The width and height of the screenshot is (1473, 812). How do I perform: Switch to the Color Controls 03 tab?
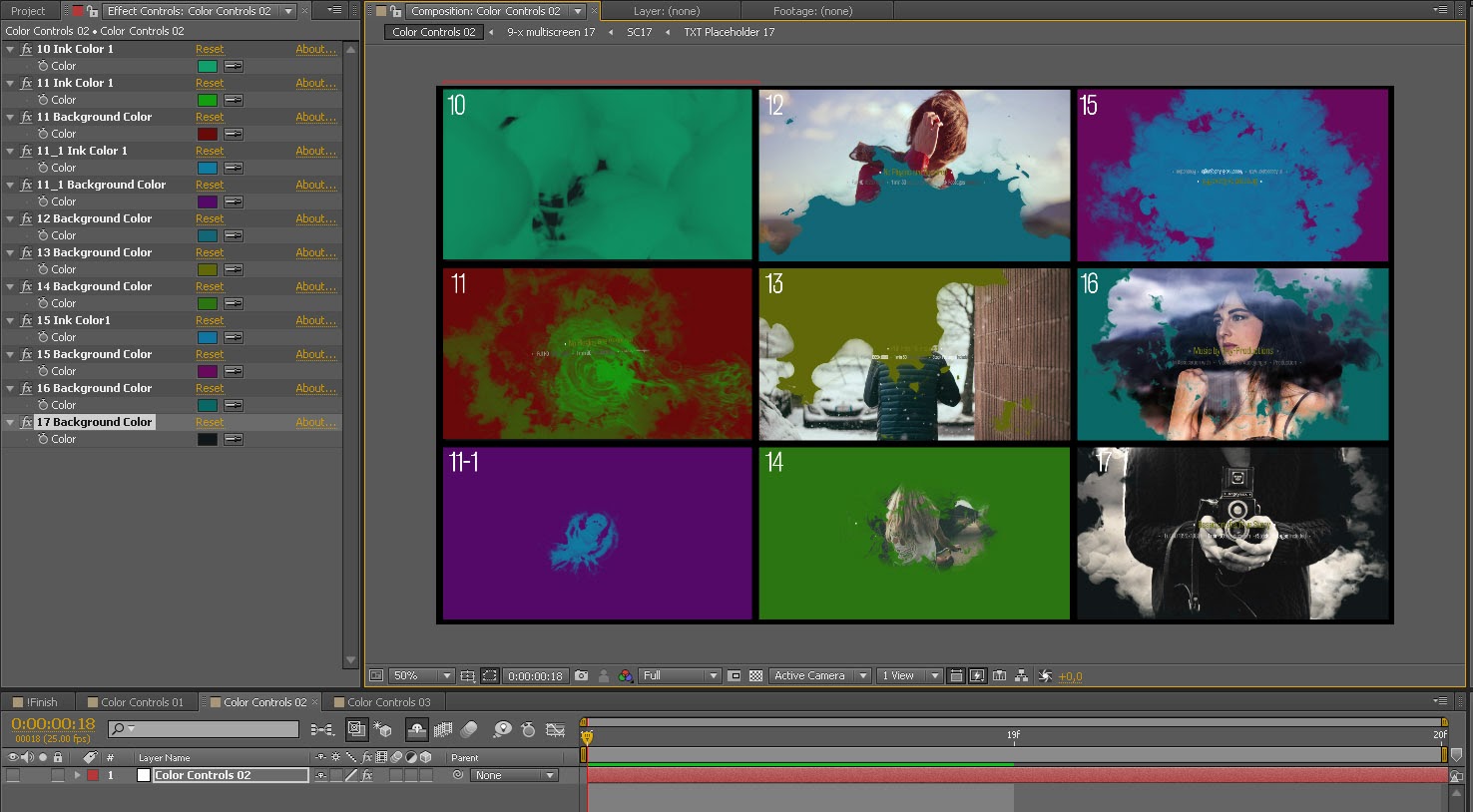[388, 702]
